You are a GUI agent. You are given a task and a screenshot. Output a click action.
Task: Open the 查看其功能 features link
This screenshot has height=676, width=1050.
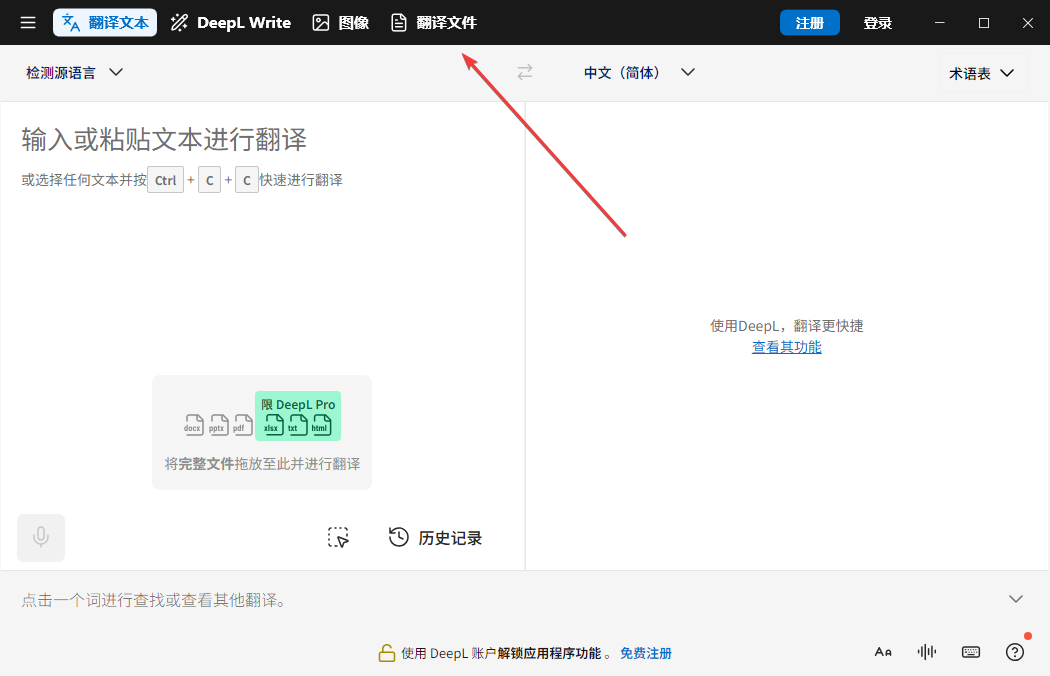(786, 346)
